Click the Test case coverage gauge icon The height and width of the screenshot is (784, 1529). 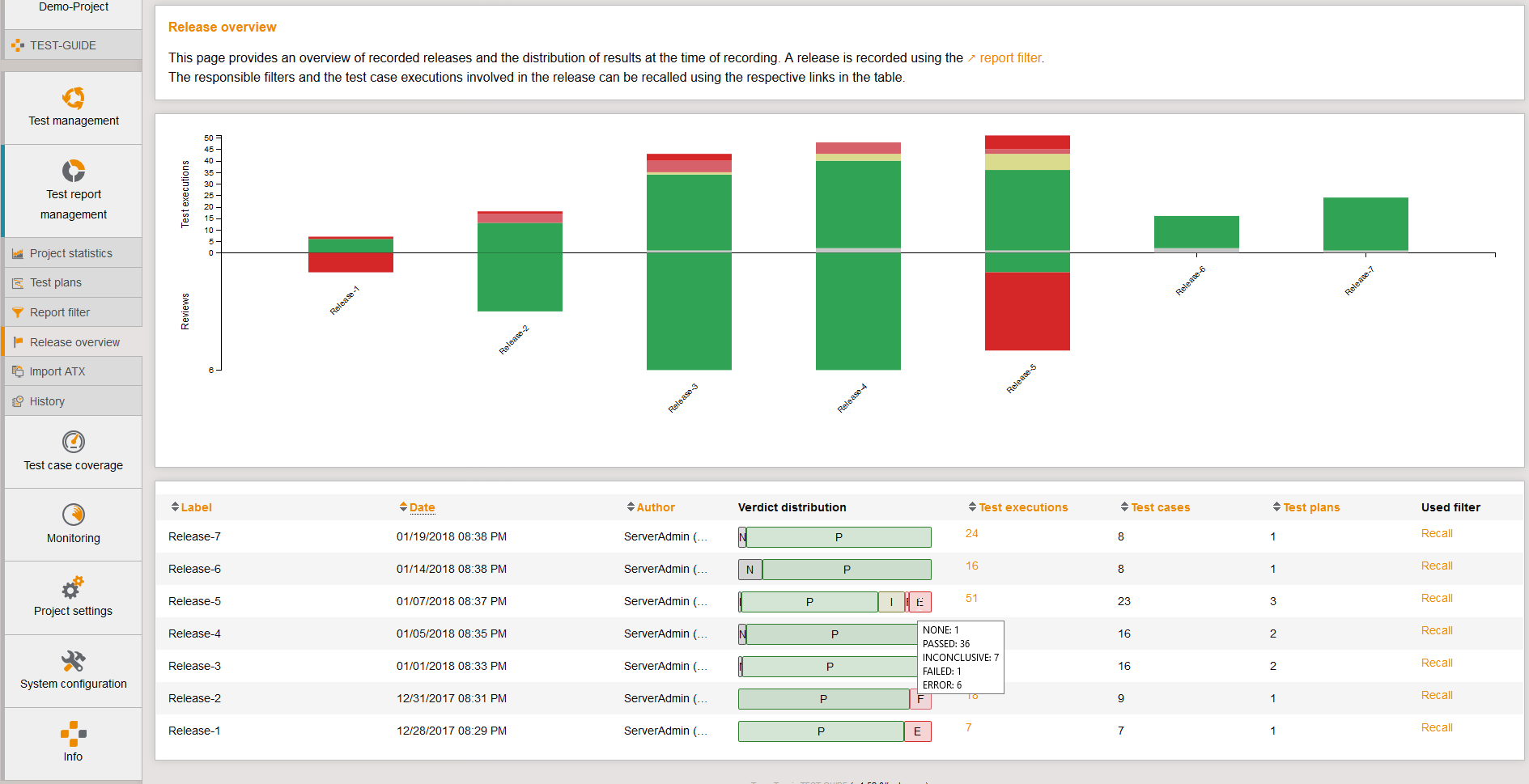(74, 442)
